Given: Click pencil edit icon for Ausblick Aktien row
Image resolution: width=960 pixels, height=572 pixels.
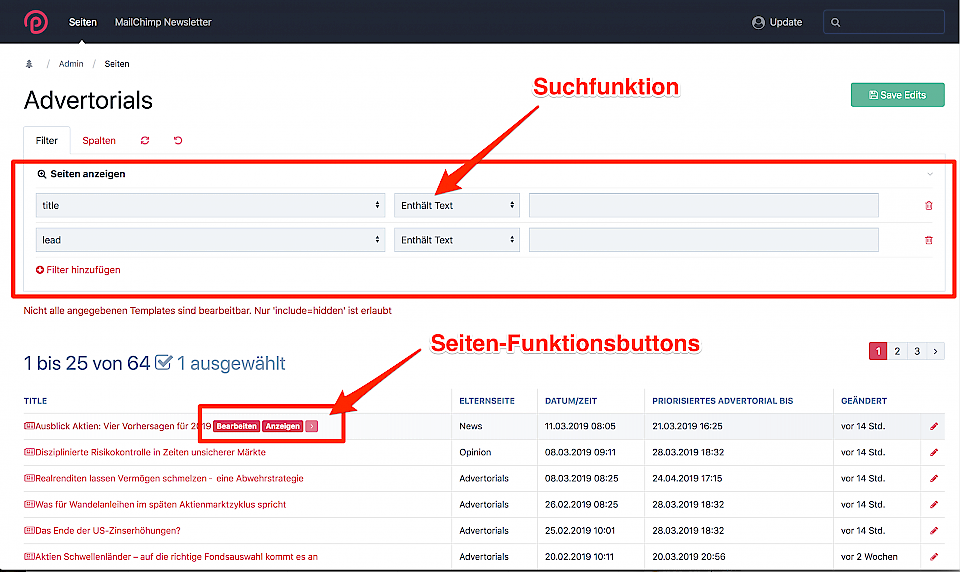Looking at the screenshot, I should (x=934, y=426).
